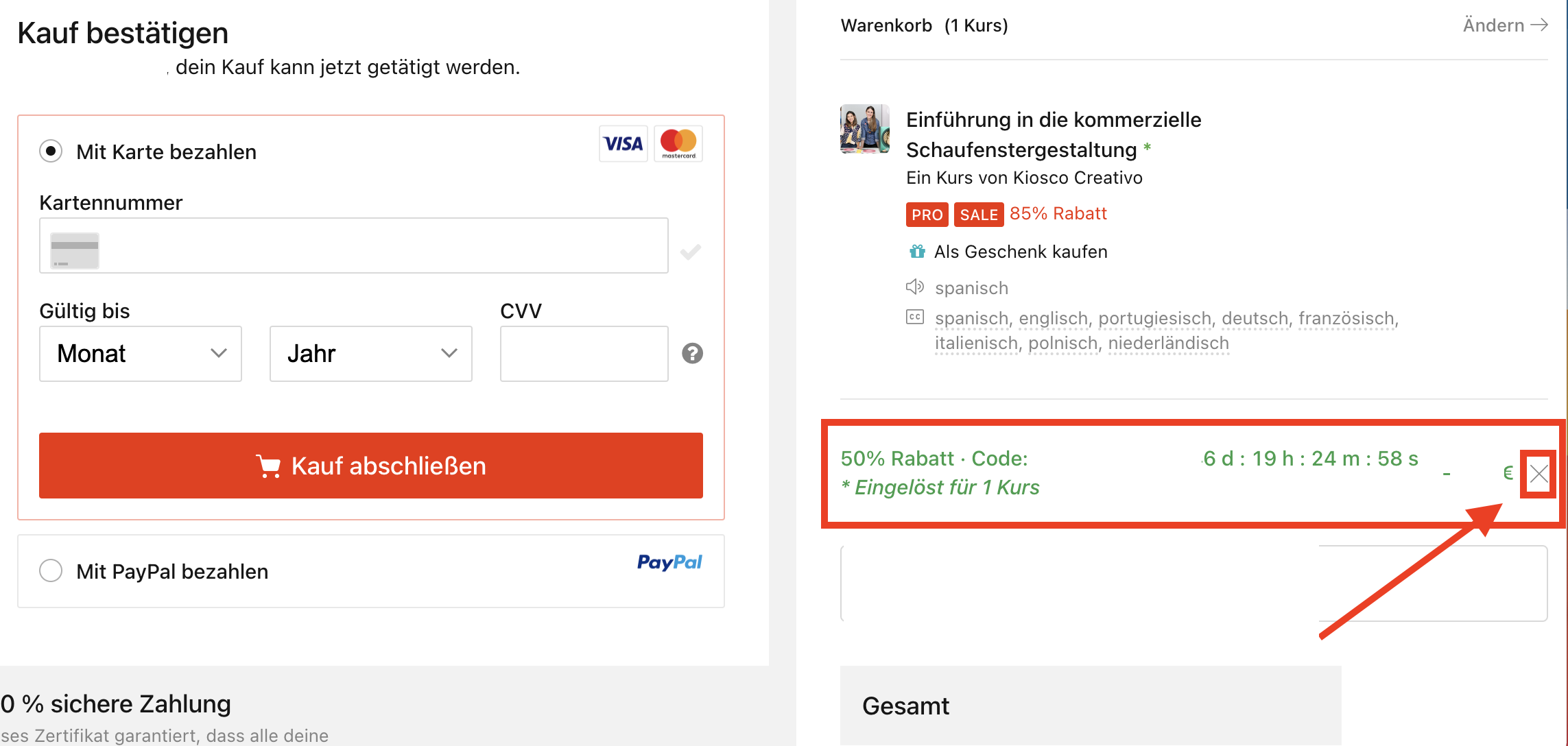Click the Kauf abschließen button
Viewport: 1568px width, 746px height.
pyautogui.click(x=371, y=466)
